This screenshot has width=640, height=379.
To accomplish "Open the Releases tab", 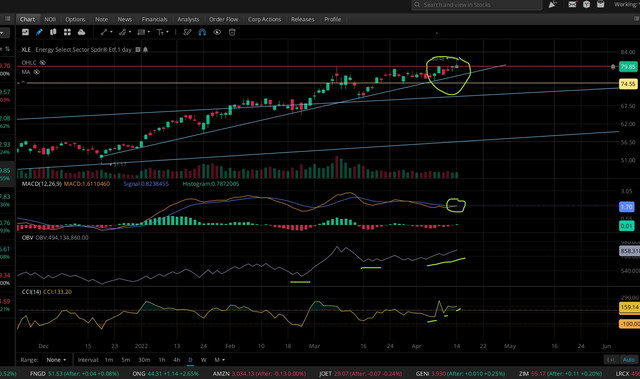I will [302, 19].
